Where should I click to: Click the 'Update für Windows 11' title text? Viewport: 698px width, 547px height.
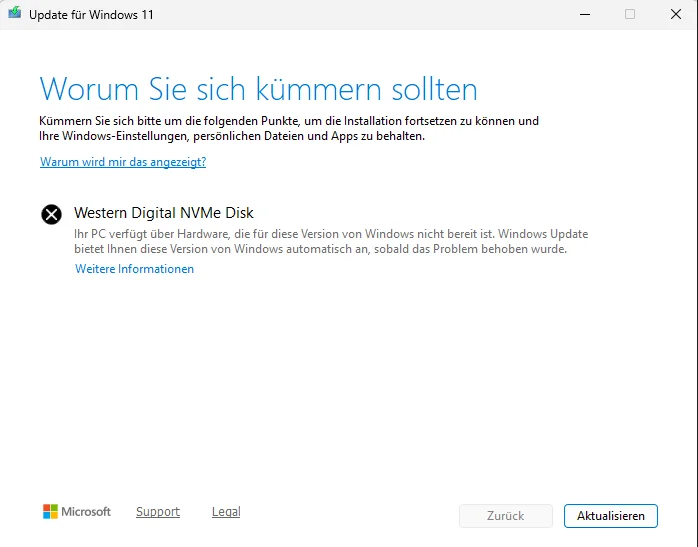click(x=91, y=15)
